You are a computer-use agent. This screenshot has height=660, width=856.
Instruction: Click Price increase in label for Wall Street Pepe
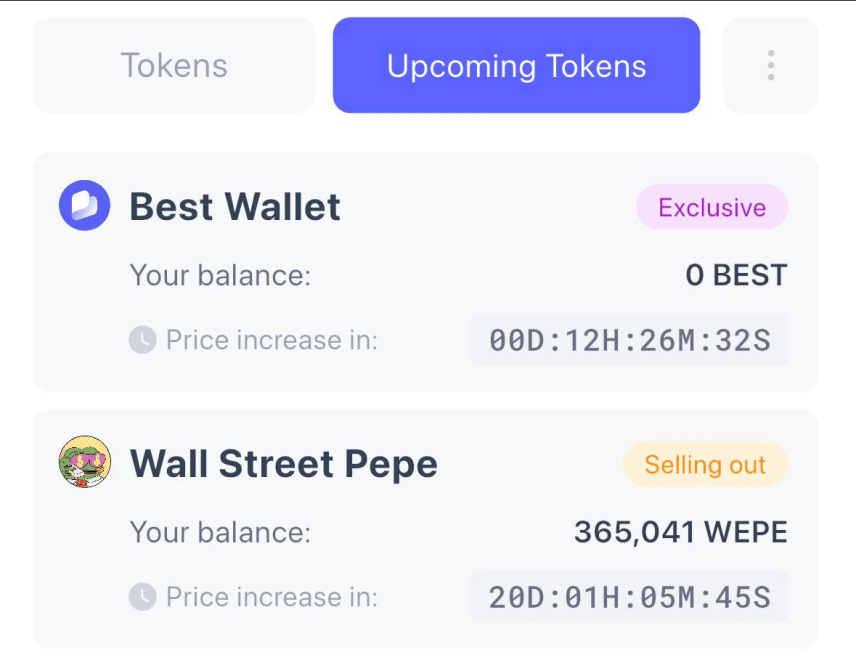pos(272,597)
